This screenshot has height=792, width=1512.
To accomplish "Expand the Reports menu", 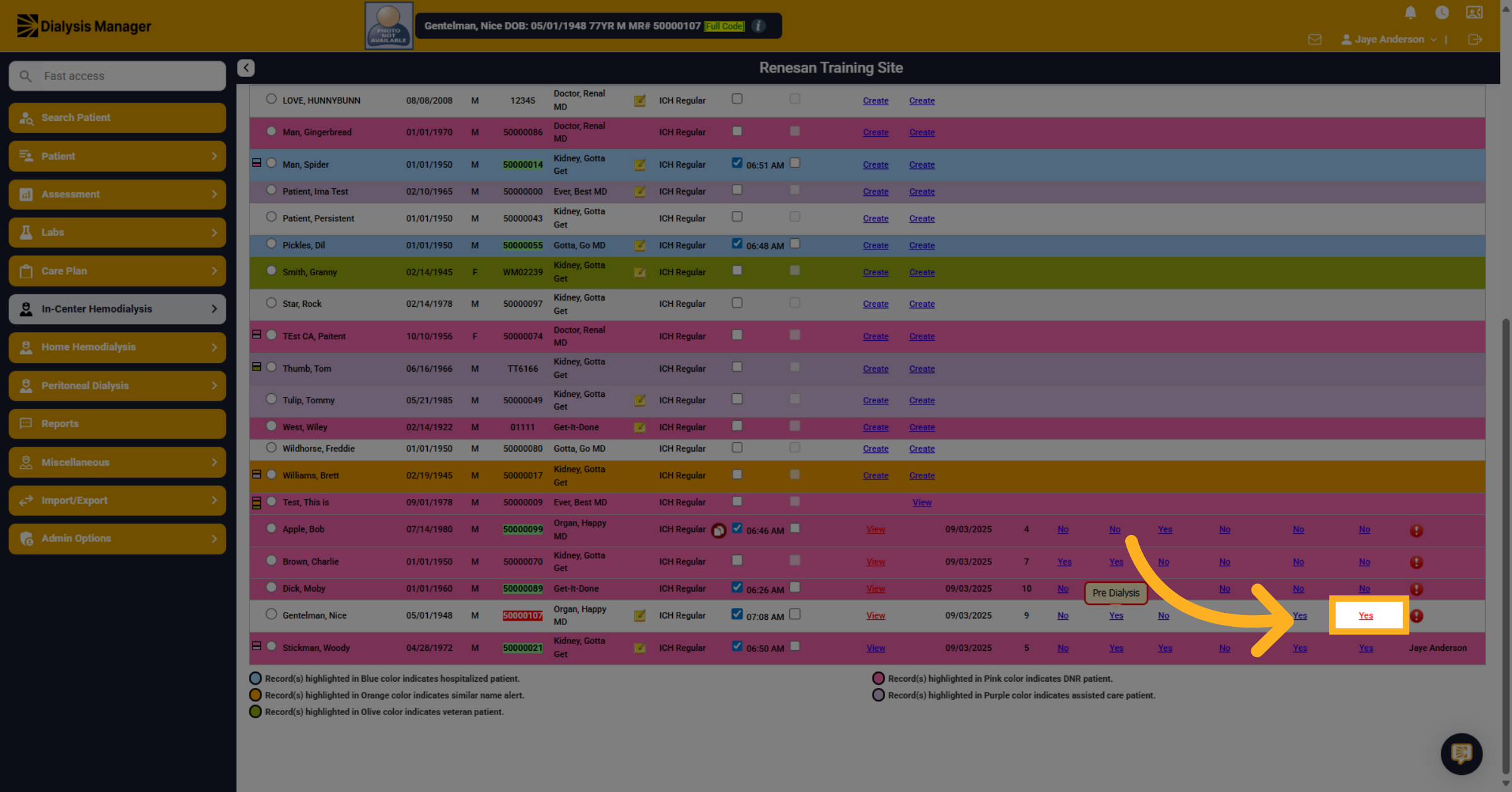I will click(117, 424).
